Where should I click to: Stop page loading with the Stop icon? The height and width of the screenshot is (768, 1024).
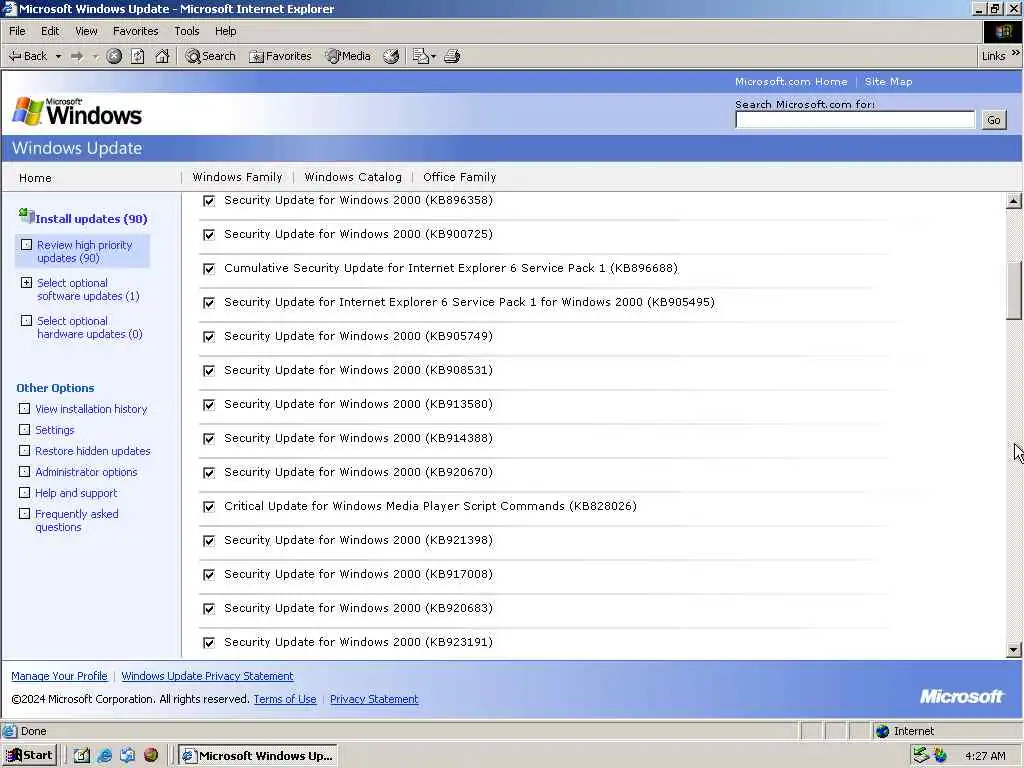point(114,56)
